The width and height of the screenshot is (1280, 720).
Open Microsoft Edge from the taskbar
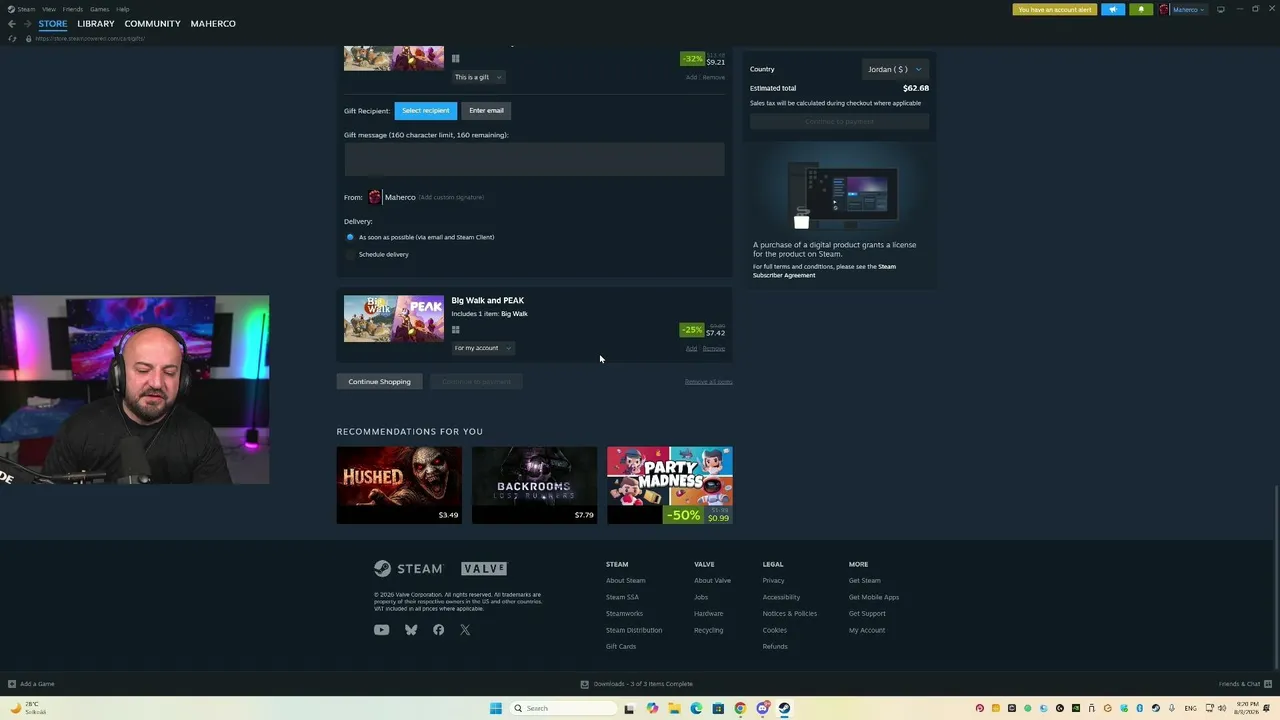tap(696, 708)
